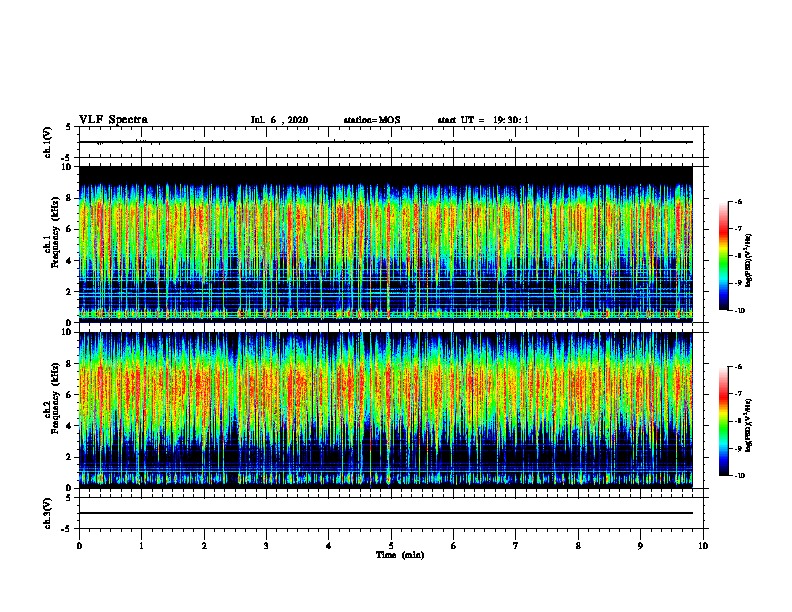Click the "8" kHz tick on ch.2 frequency axis
Screen dimensions: 792x612
click(71, 364)
